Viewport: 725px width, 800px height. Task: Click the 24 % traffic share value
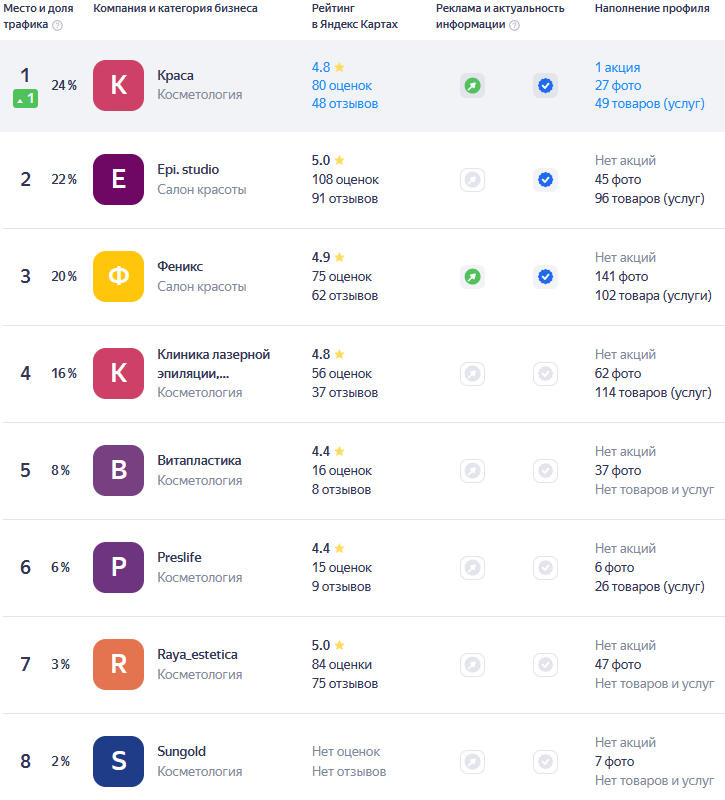click(64, 85)
